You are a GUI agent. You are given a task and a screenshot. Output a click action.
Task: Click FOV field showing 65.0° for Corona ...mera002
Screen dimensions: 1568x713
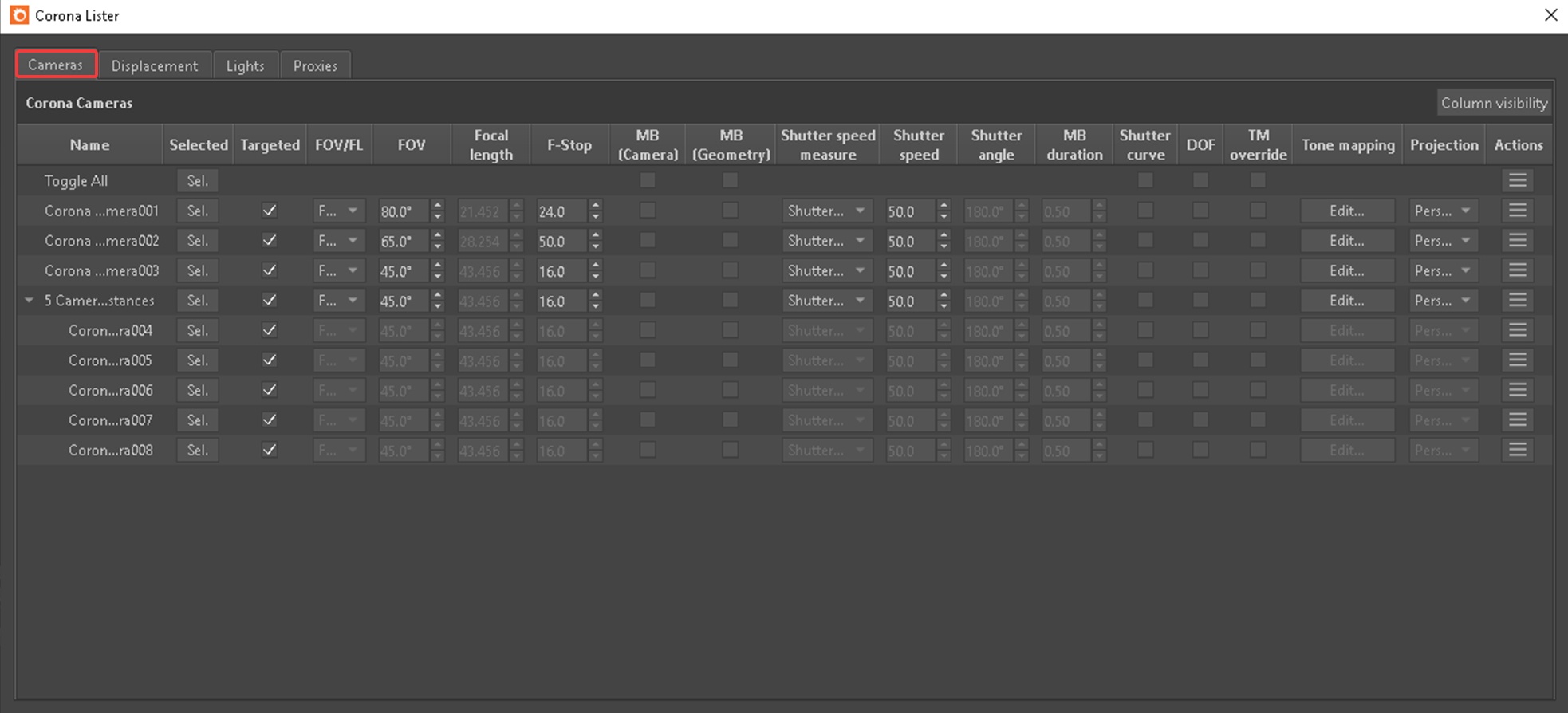(x=404, y=242)
